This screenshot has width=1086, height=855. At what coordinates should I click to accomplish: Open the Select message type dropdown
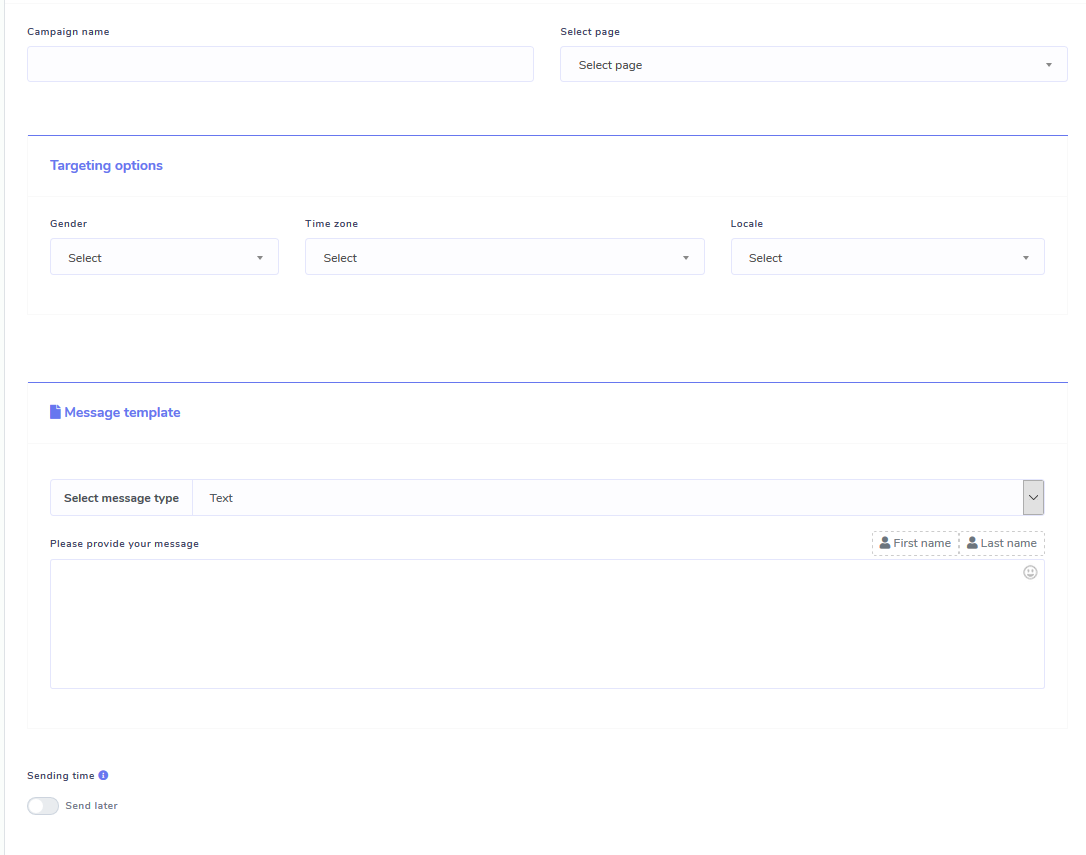pyautogui.click(x=618, y=497)
